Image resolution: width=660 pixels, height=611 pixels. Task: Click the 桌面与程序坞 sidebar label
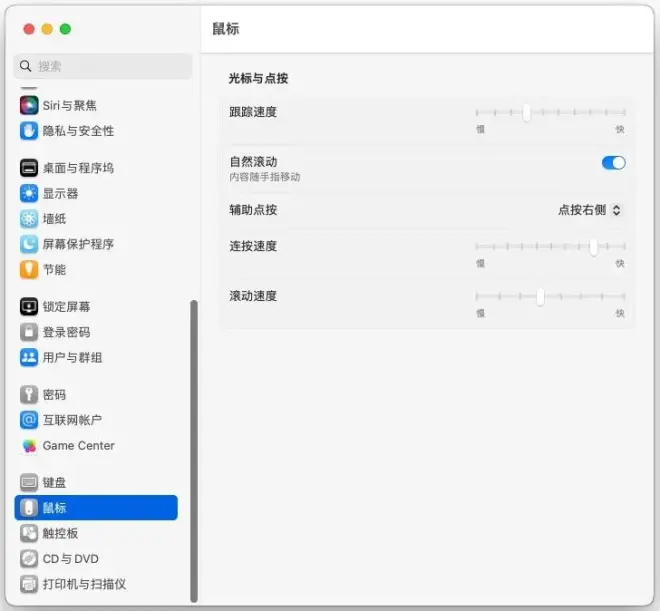coord(78,168)
